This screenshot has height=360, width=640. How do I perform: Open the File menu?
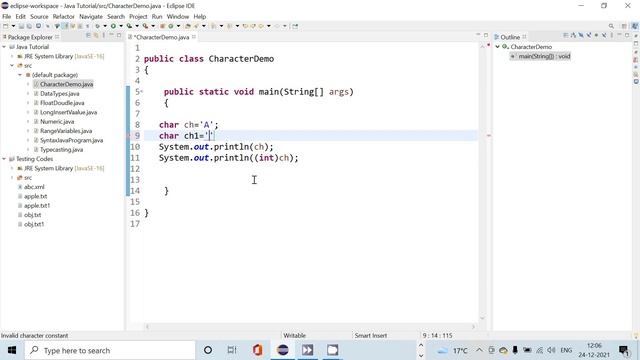(7, 16)
